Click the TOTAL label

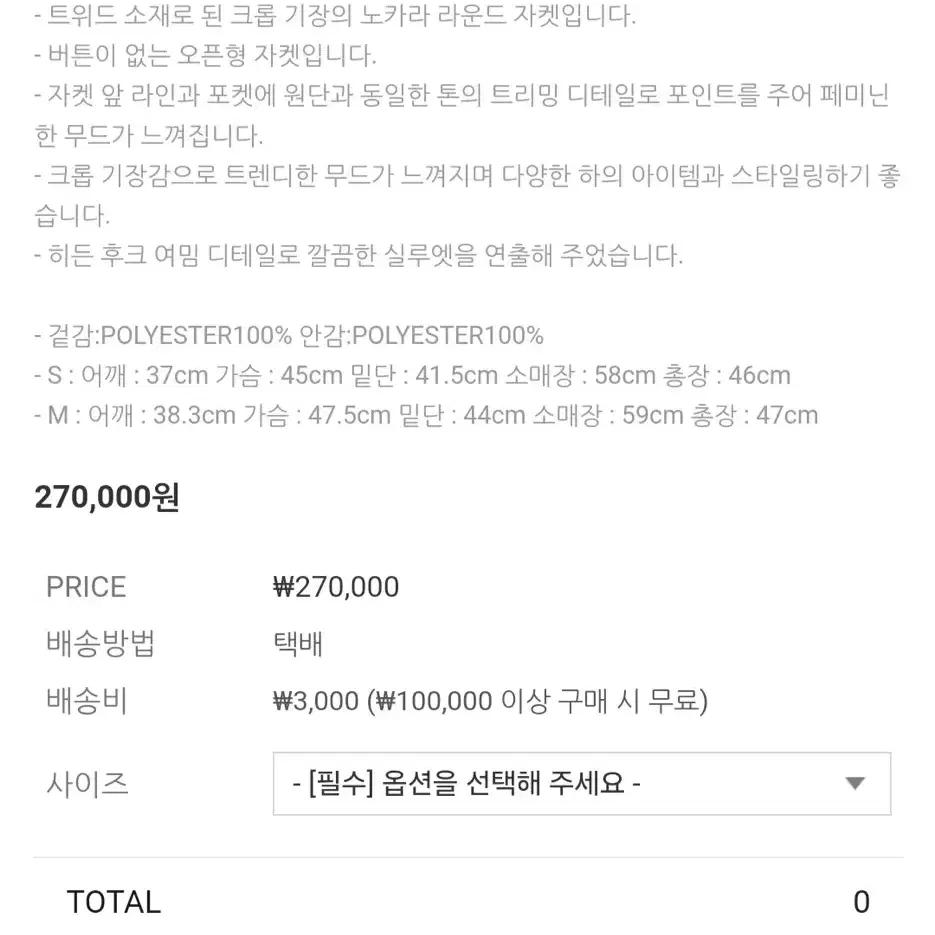coord(114,901)
